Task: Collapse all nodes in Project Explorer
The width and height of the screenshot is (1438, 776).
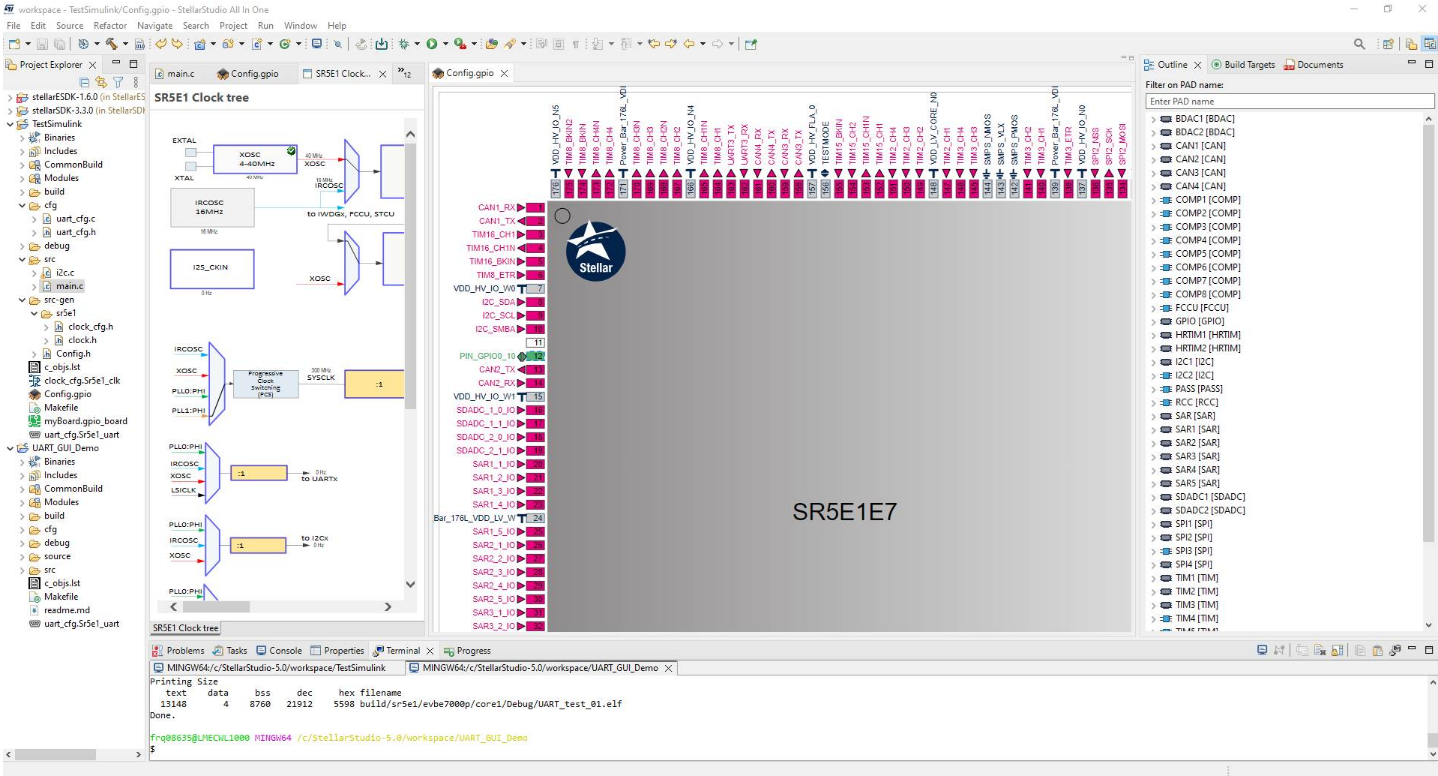Action: 84,82
